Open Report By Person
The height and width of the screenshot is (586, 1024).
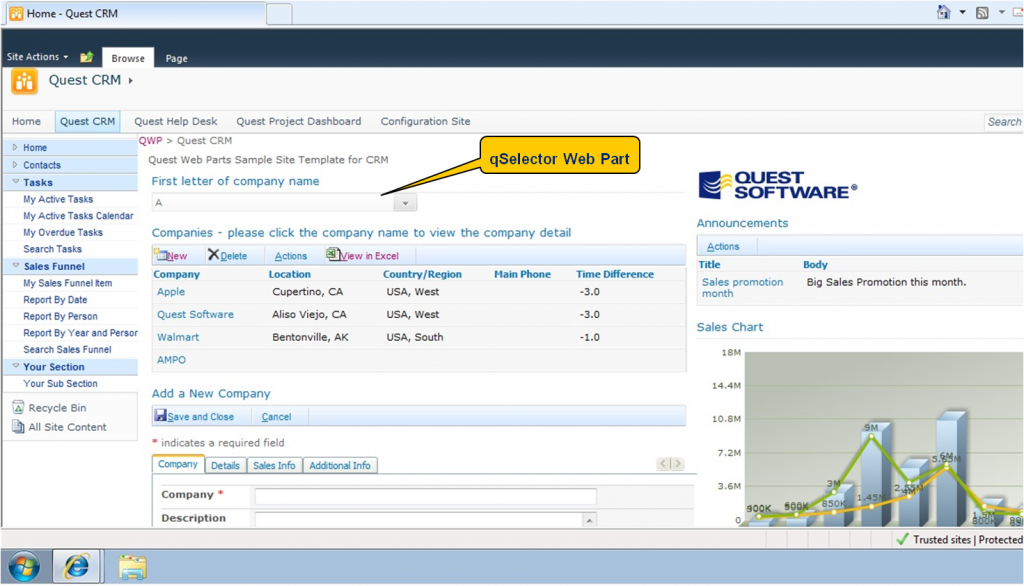point(60,316)
